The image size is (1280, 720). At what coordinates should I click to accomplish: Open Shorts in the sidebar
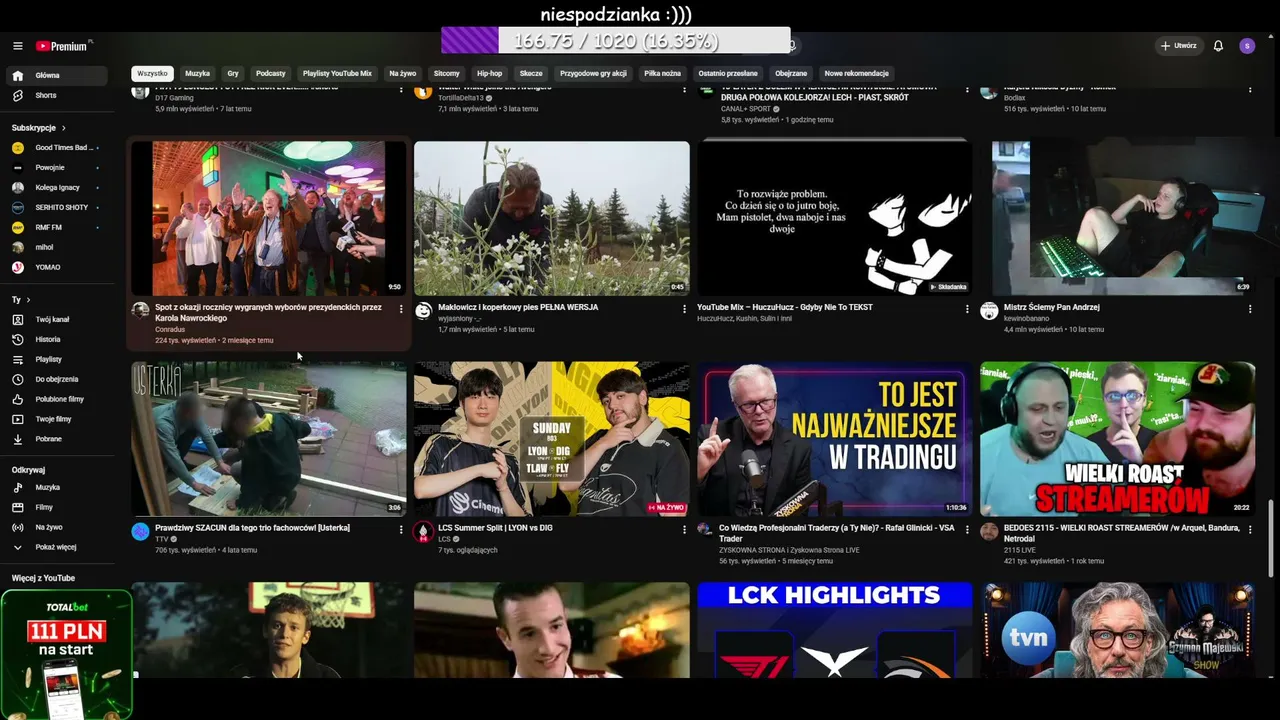pyautogui.click(x=55, y=96)
